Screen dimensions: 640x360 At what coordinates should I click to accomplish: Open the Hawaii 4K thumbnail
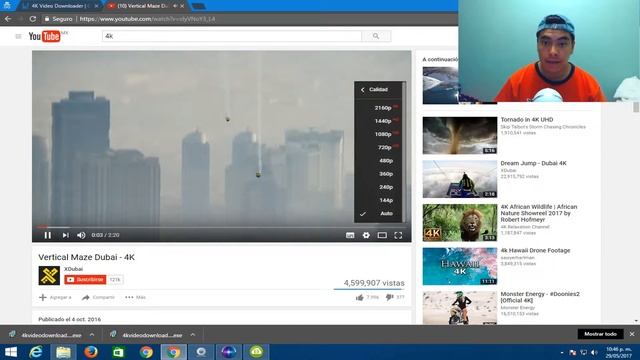coord(460,266)
